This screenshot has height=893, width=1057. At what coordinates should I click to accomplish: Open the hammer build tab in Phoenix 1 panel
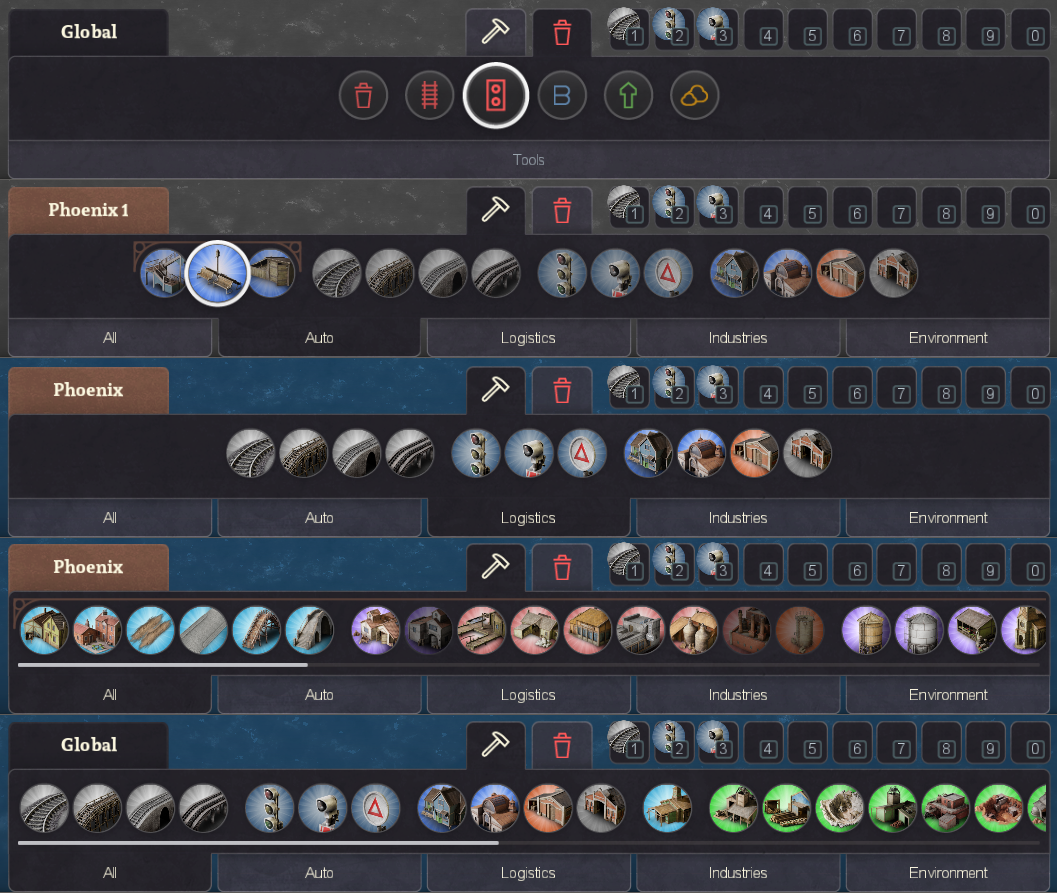click(495, 210)
